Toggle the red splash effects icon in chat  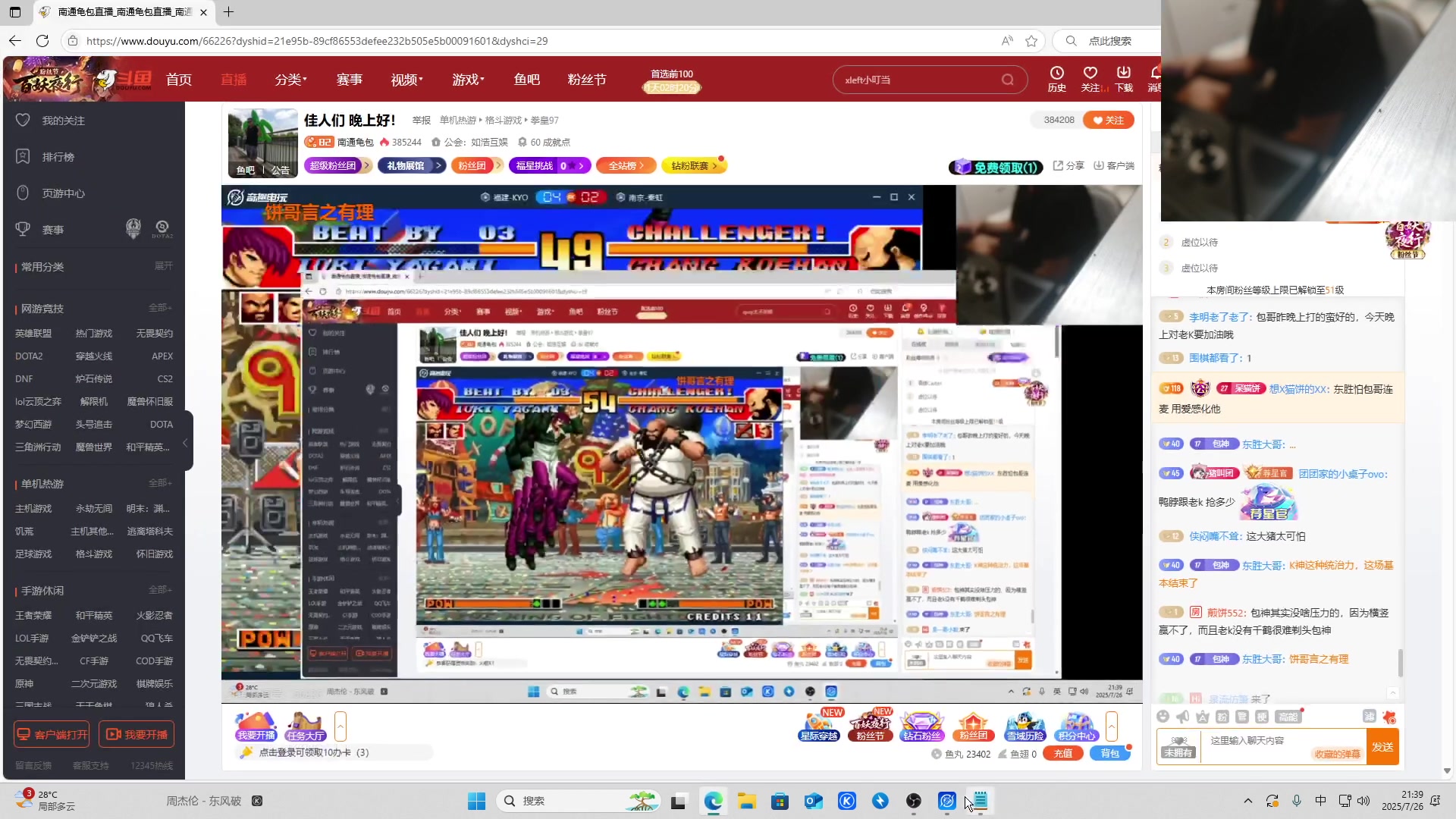[x=1389, y=717]
